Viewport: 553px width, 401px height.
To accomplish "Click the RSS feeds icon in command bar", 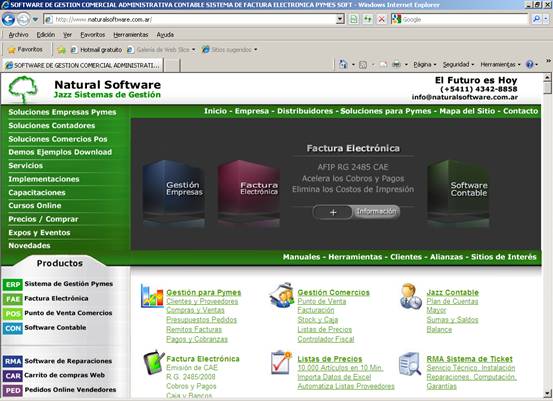I will pos(363,65).
